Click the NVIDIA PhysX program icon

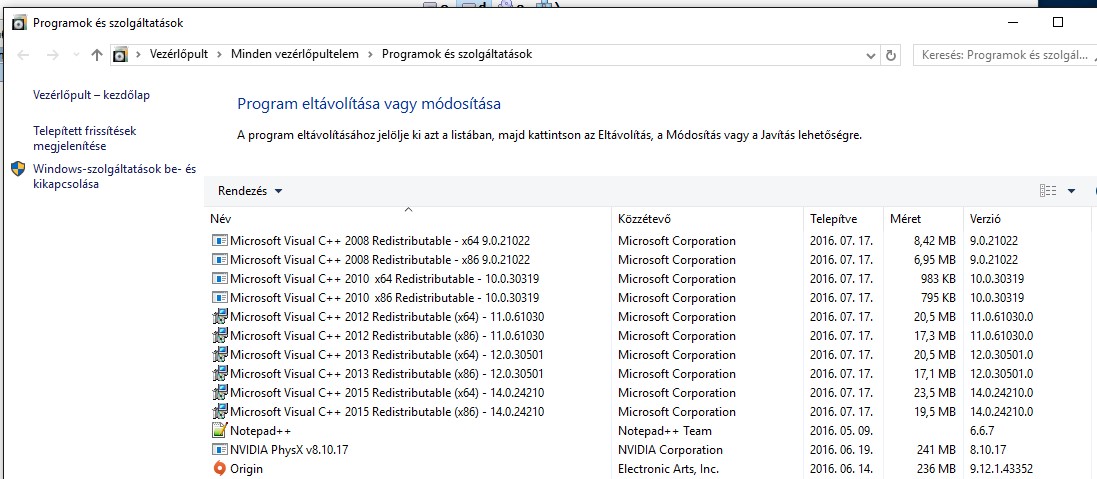(x=220, y=449)
